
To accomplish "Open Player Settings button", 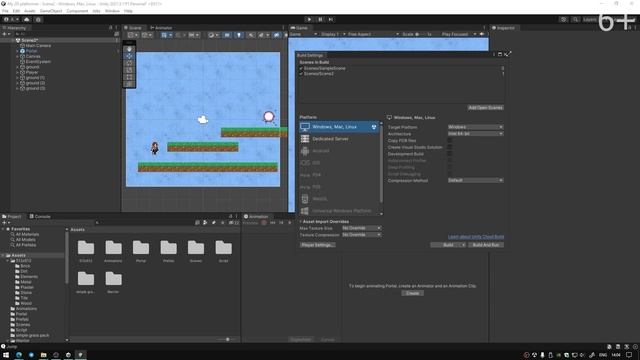I will coord(317,245).
